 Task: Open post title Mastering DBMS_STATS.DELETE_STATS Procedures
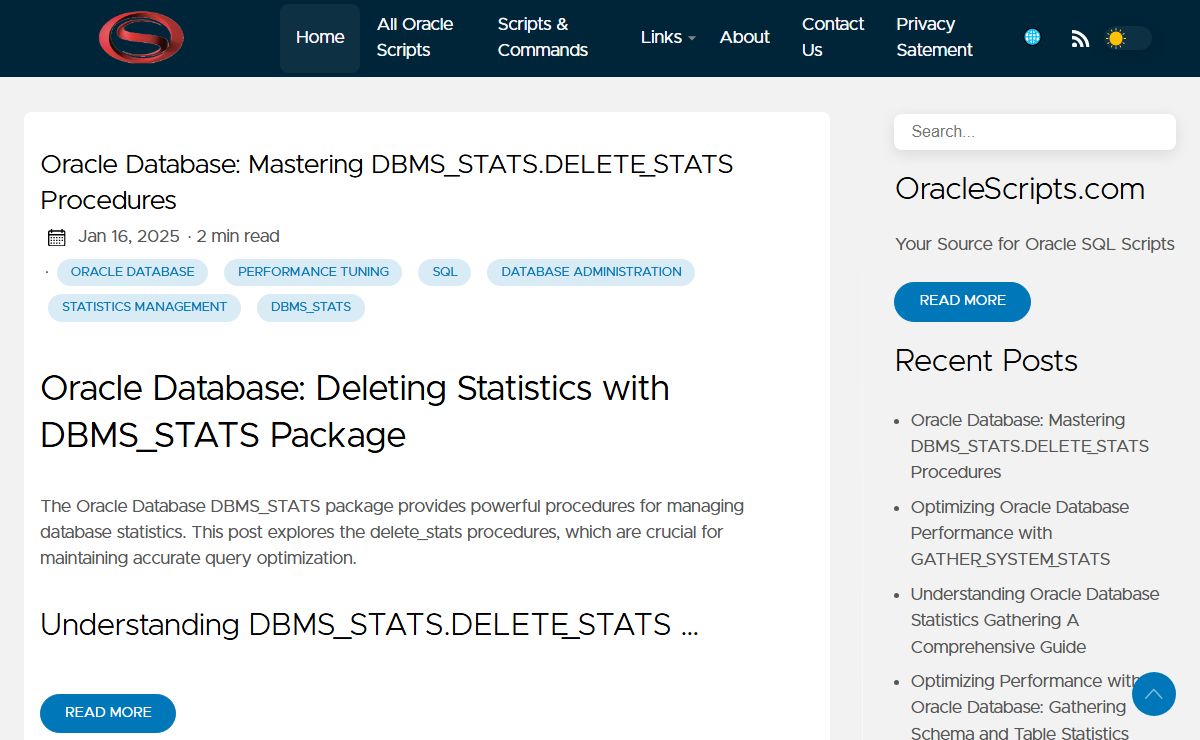(387, 182)
